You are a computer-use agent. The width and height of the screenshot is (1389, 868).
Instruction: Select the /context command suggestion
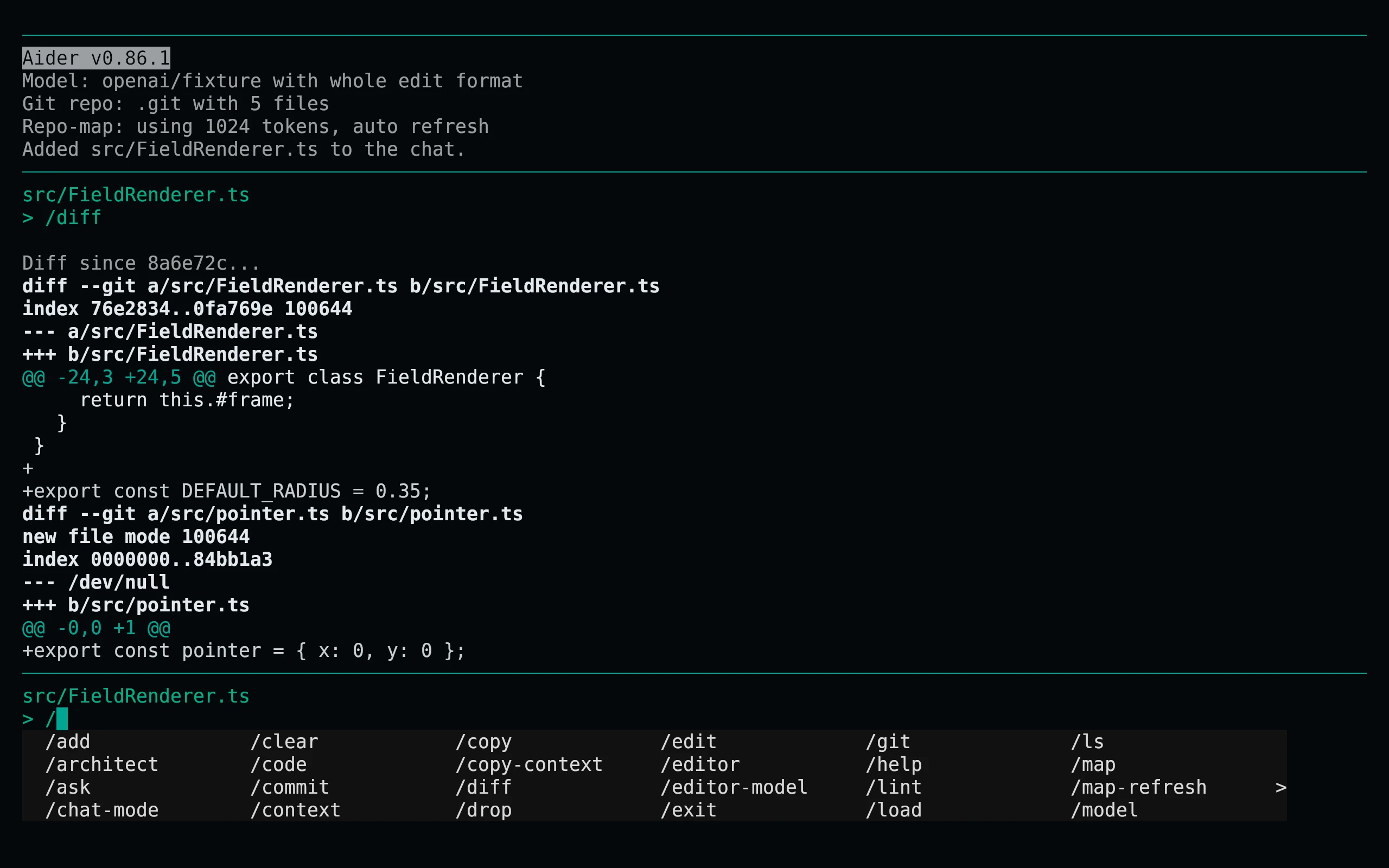tap(296, 810)
